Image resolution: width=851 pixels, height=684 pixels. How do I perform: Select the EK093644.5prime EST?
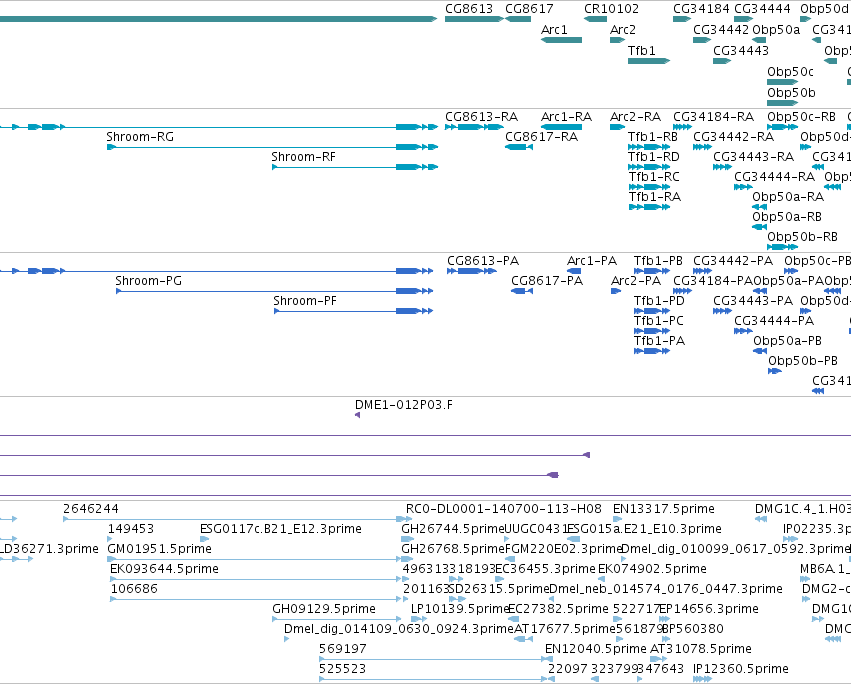(259, 579)
